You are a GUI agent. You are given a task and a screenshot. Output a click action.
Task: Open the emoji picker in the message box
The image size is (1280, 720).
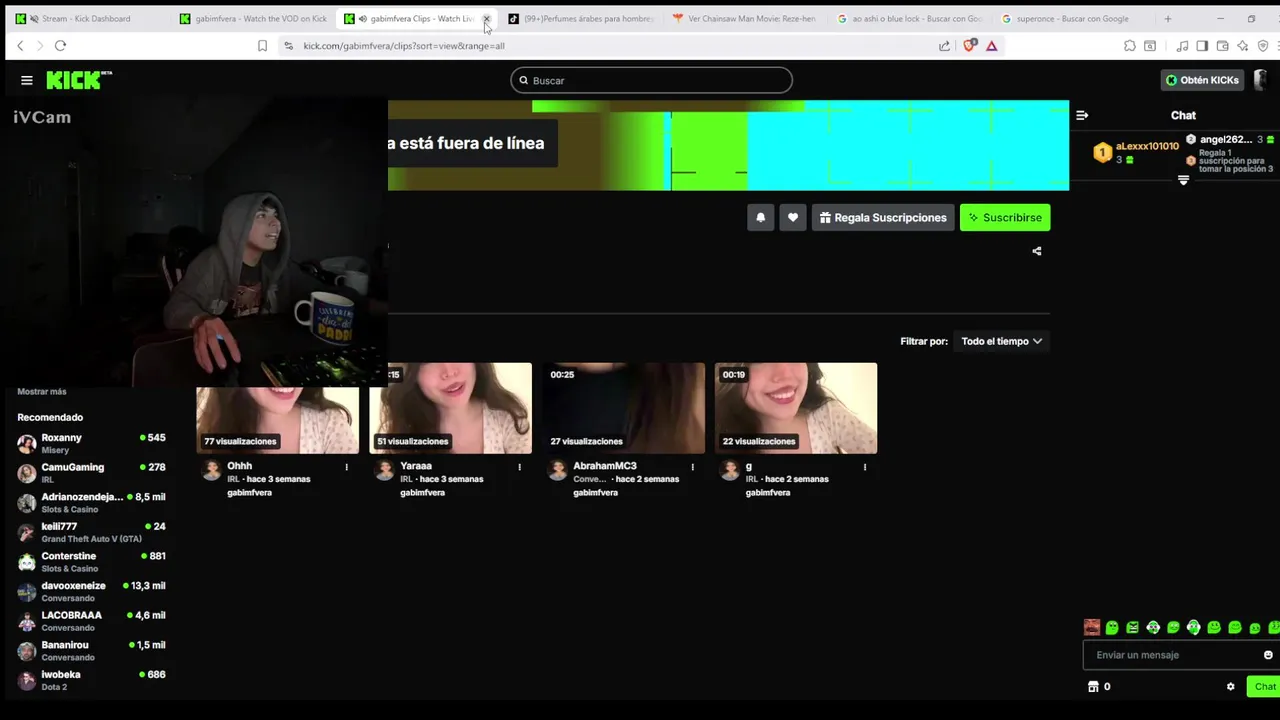point(1268,655)
